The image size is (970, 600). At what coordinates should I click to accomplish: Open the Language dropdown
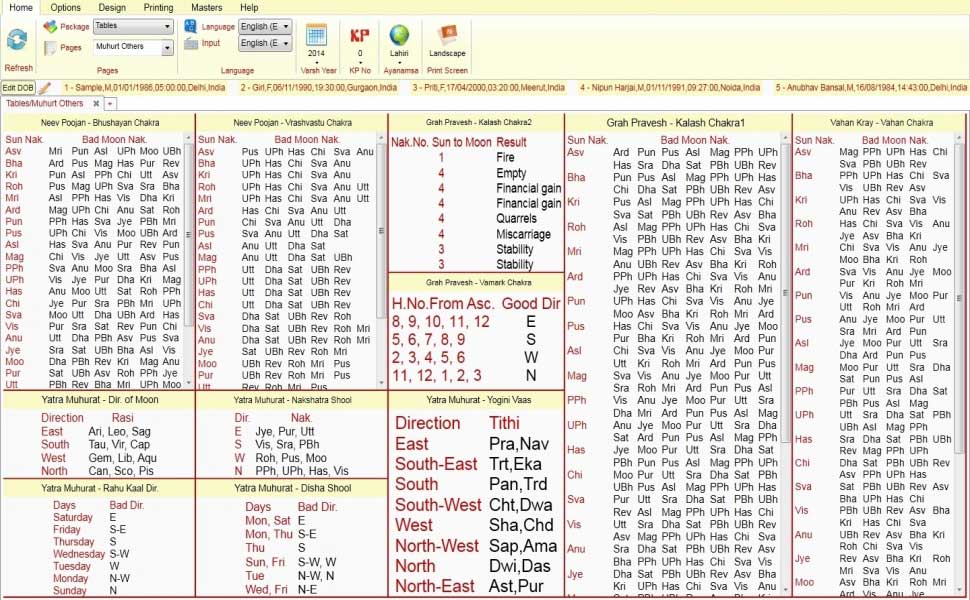265,27
